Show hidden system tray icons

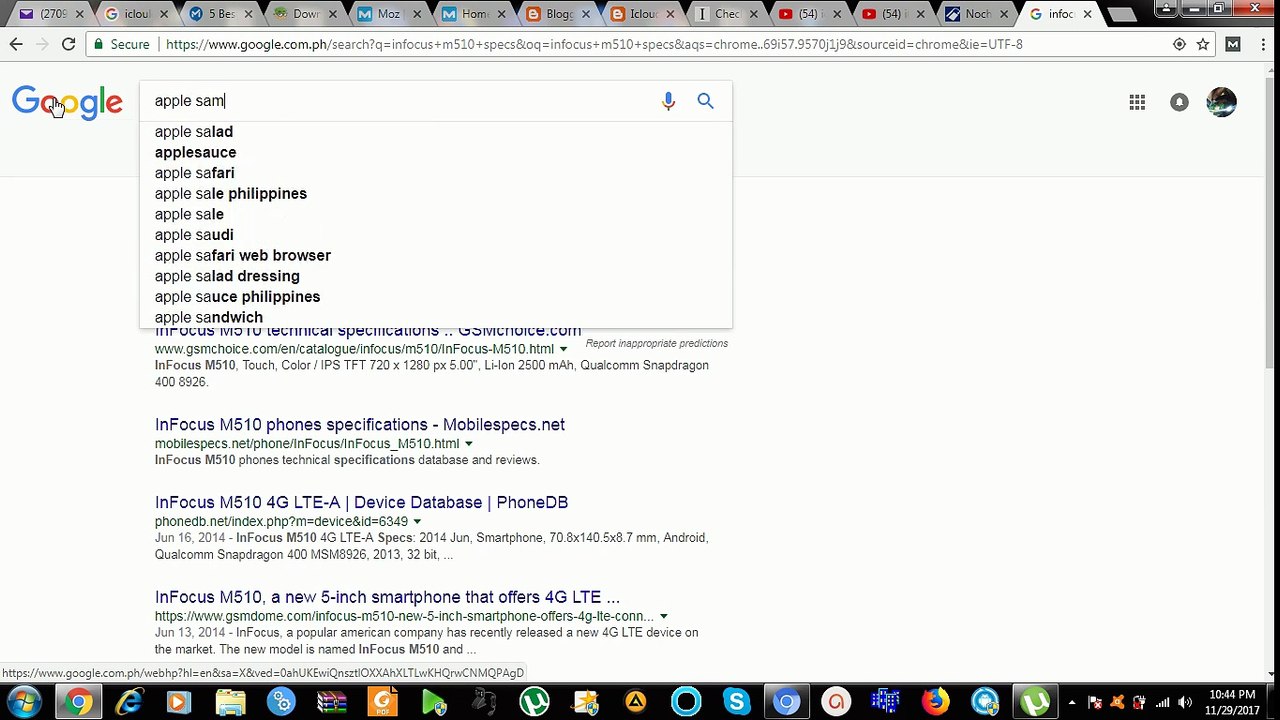pos(1072,702)
